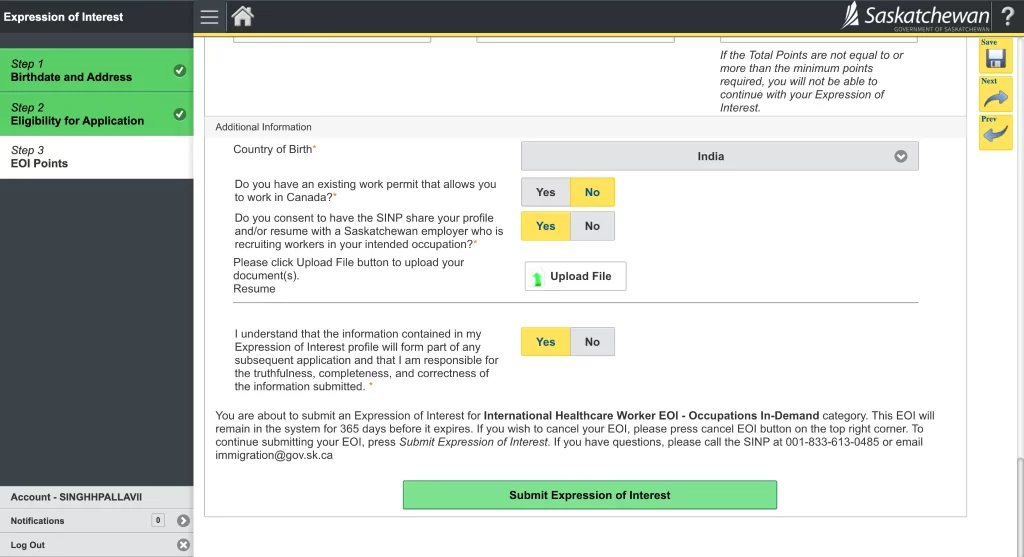Screen dimensions: 1024x557
Task: Click the Save floppy disk icon
Action: click(995, 56)
